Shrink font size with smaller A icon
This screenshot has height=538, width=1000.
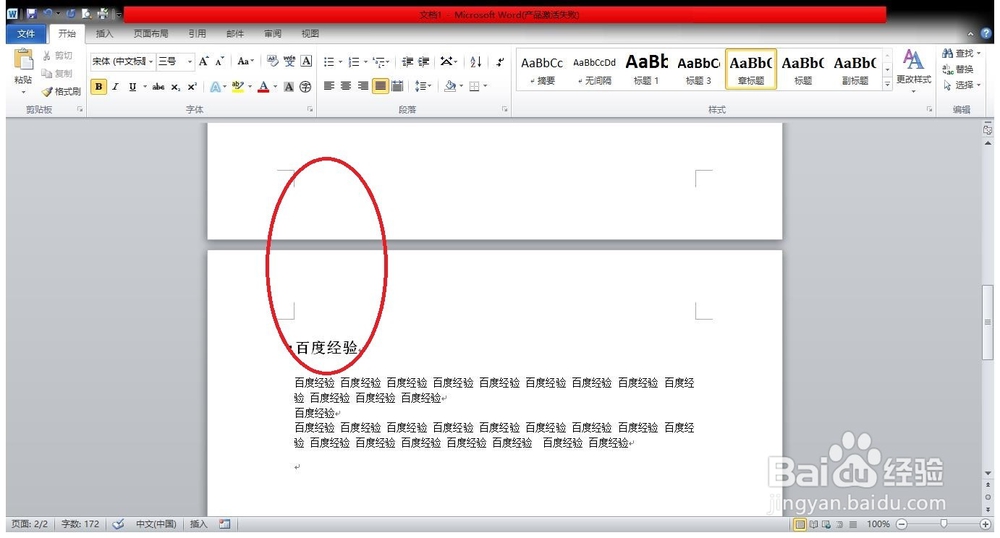click(x=219, y=61)
